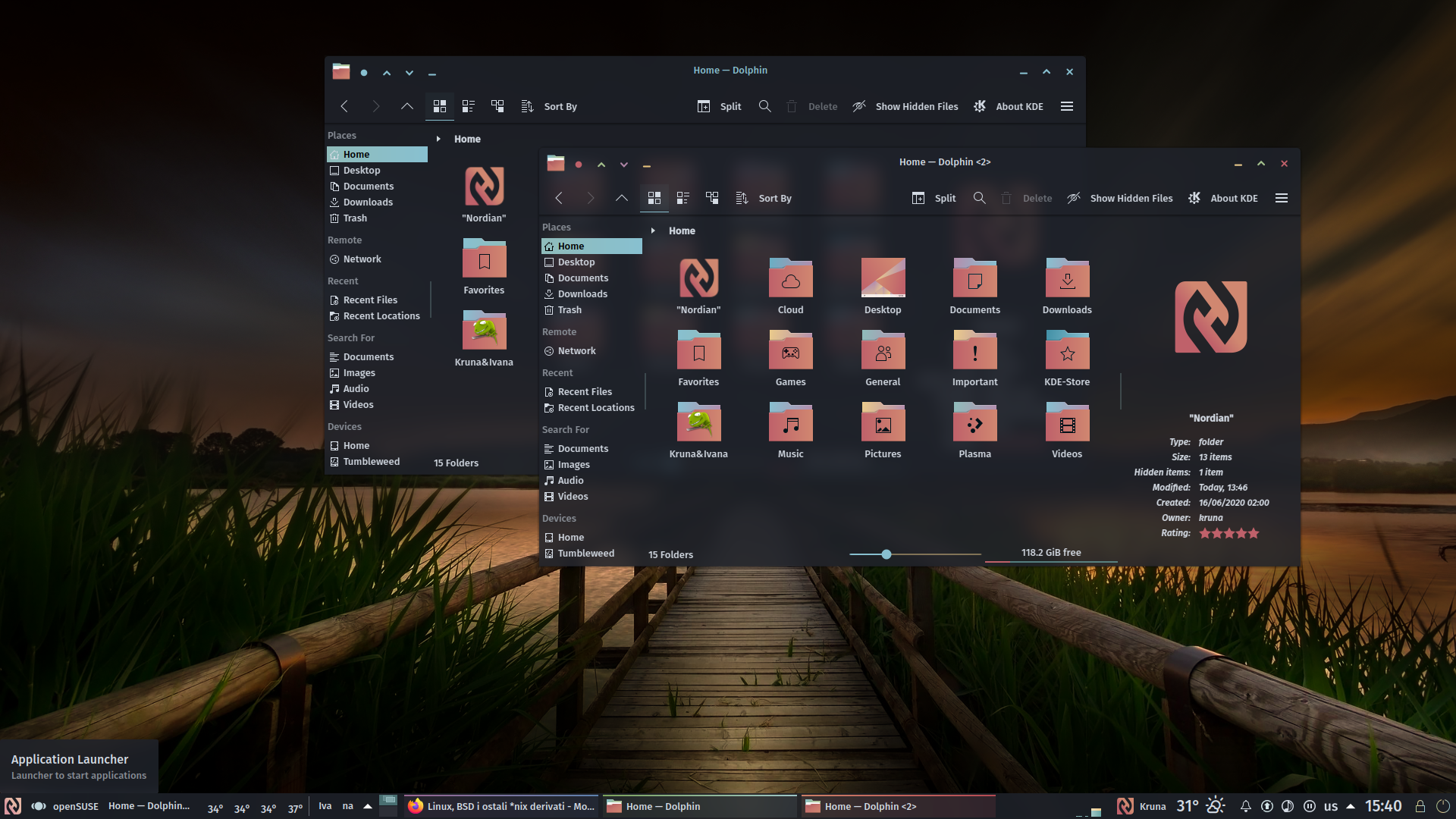
Task: Switch to Home — Dolphin taskbar entry
Action: pyautogui.click(x=700, y=806)
